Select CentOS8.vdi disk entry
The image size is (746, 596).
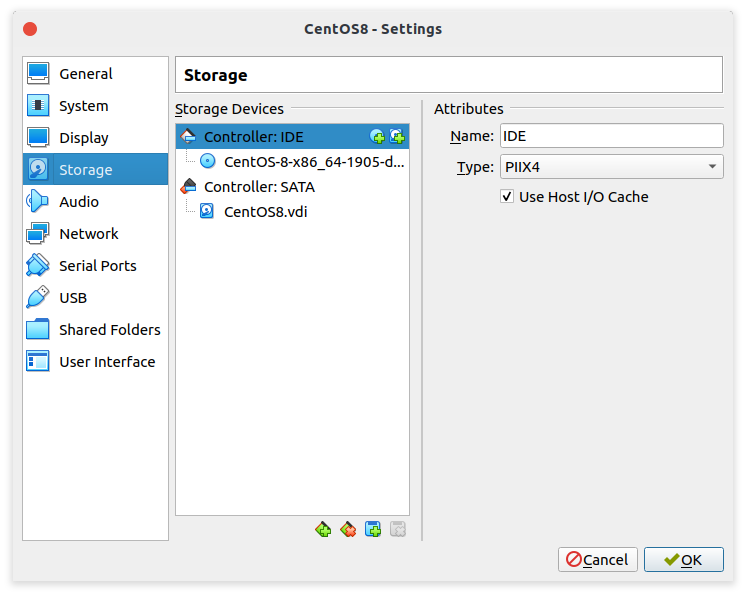[x=265, y=212]
